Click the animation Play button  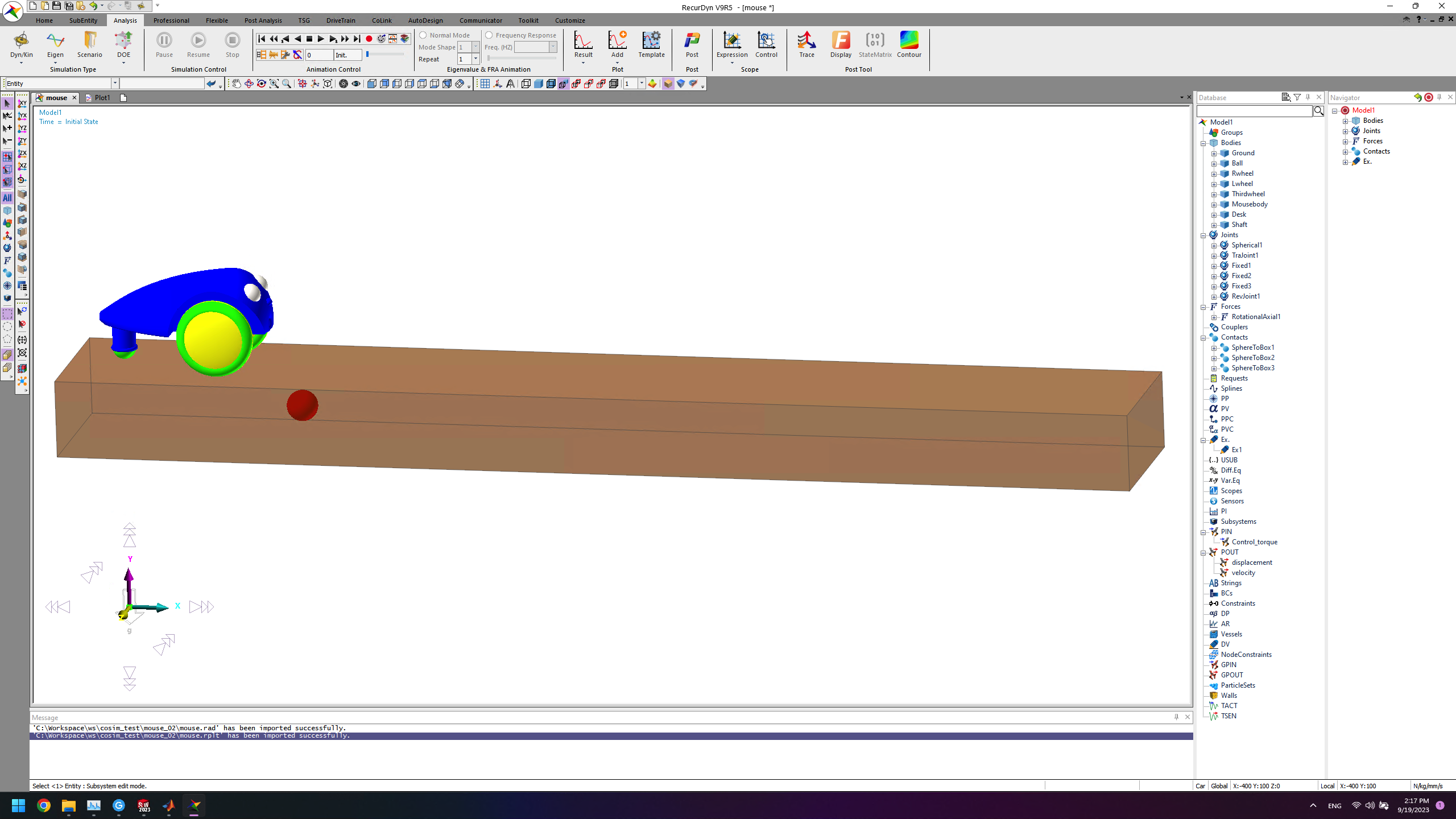(321, 39)
